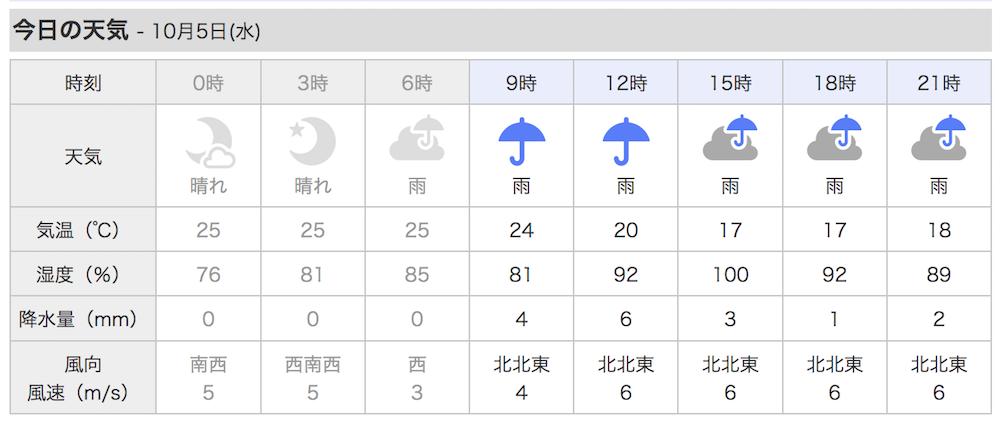Click the 12時 blue umbrella rain icon
Image resolution: width=1000 pixels, height=421 pixels.
point(626,141)
